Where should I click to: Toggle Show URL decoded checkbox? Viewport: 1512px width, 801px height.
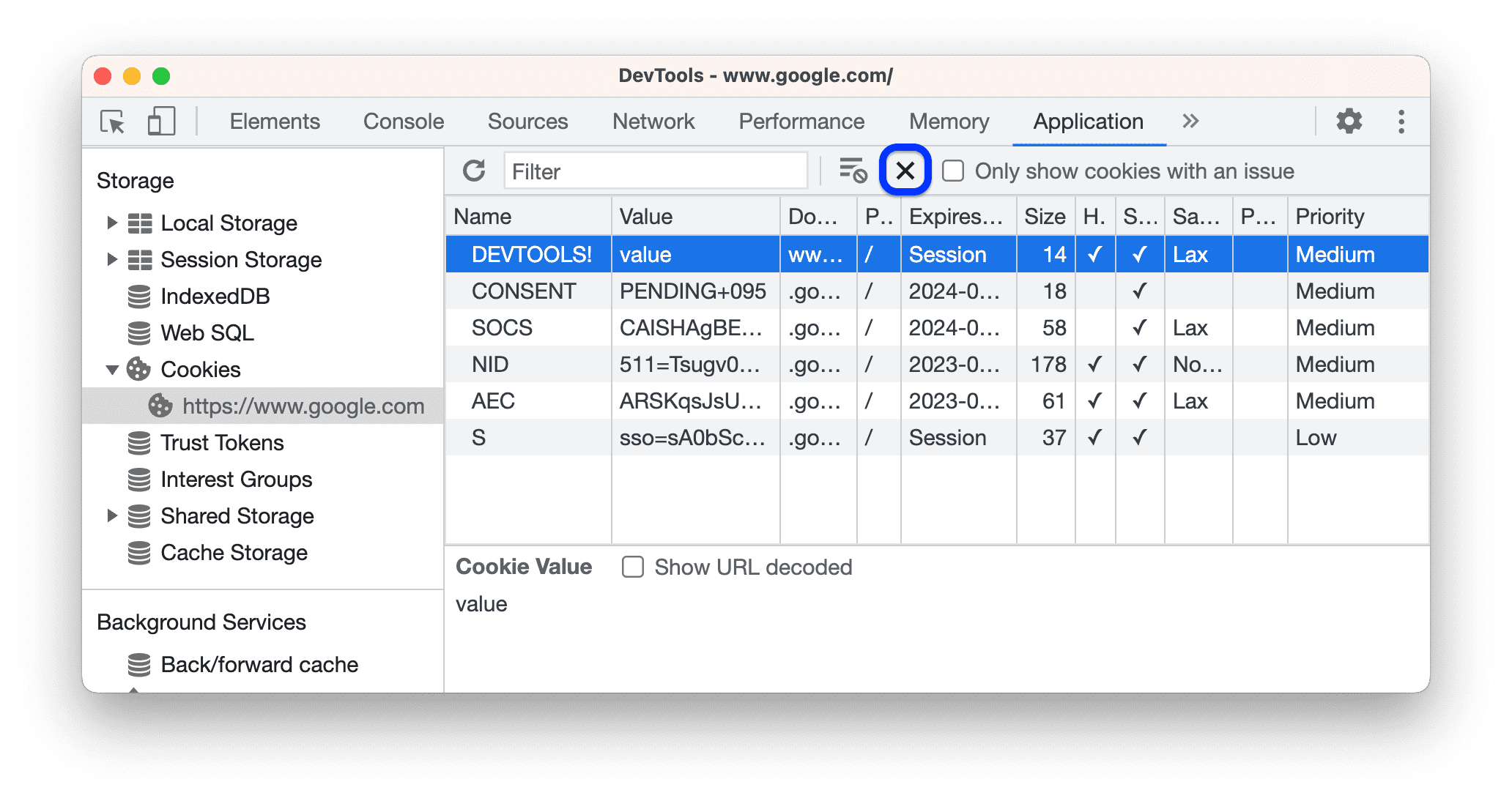[632, 567]
